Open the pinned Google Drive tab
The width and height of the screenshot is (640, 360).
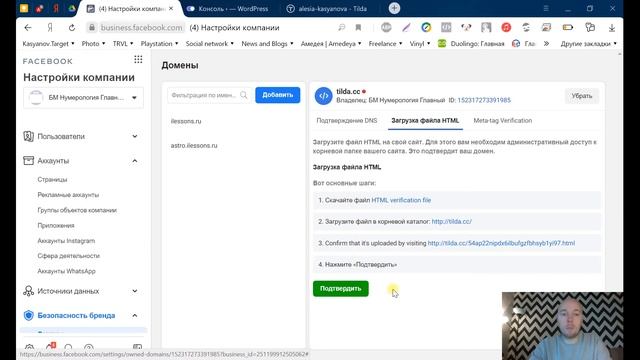pos(72,8)
